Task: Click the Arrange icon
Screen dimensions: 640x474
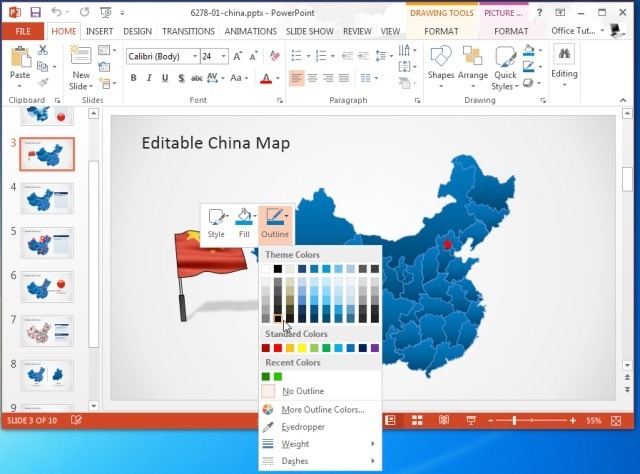Action: click(x=473, y=56)
